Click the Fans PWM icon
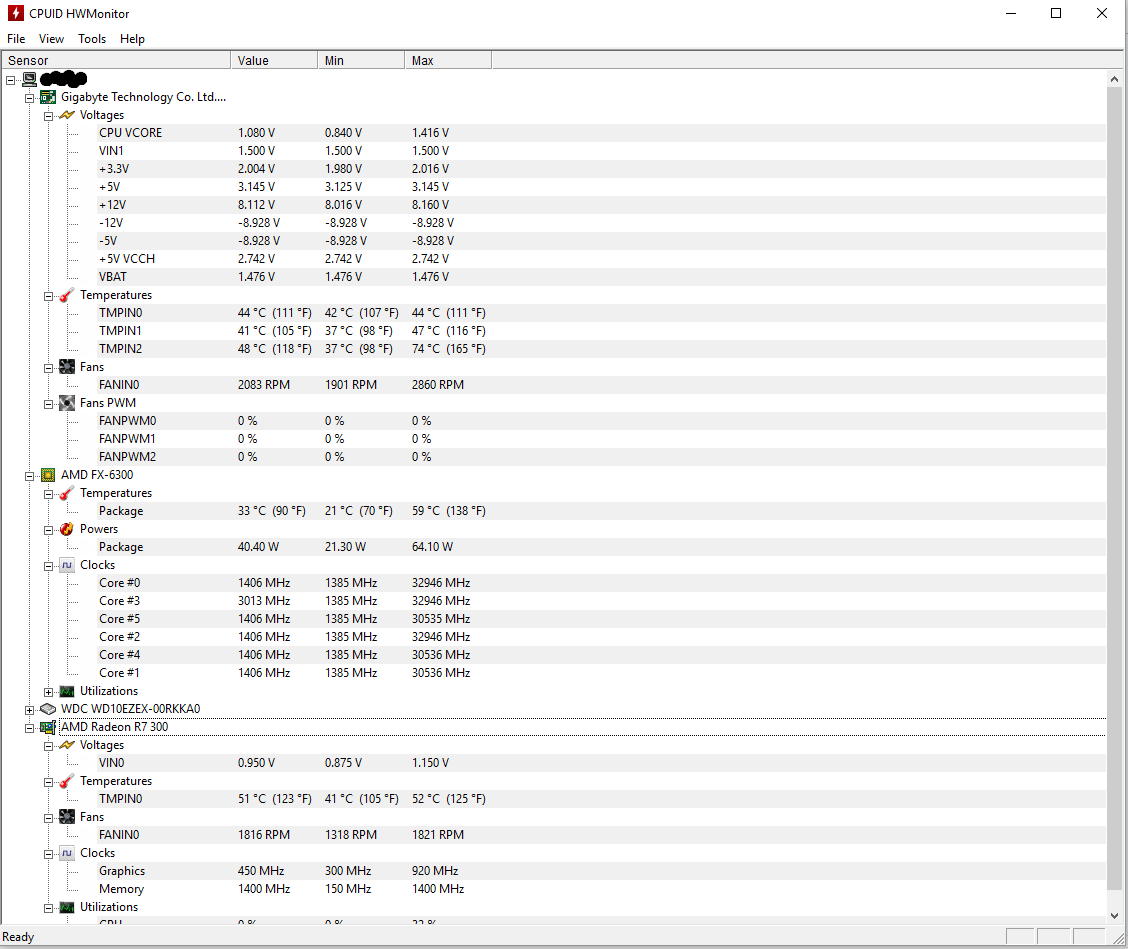Image resolution: width=1128 pixels, height=949 pixels. pos(67,403)
